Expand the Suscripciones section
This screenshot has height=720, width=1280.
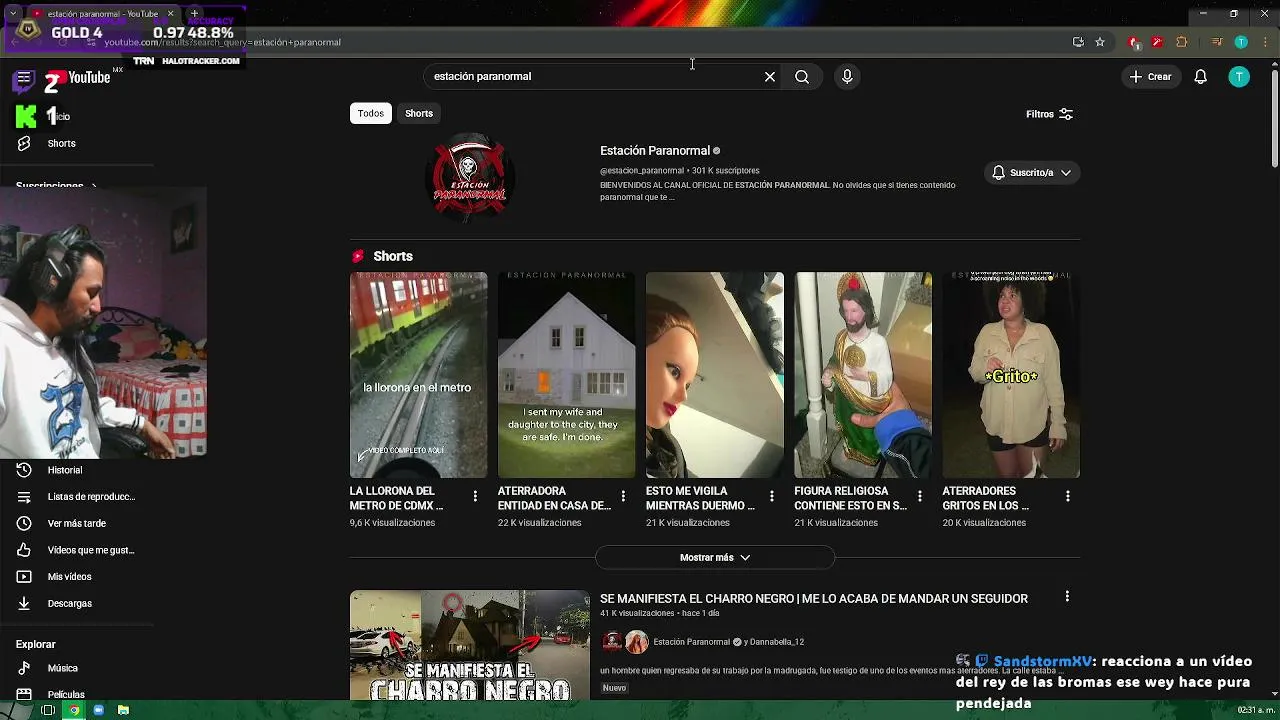[57, 186]
